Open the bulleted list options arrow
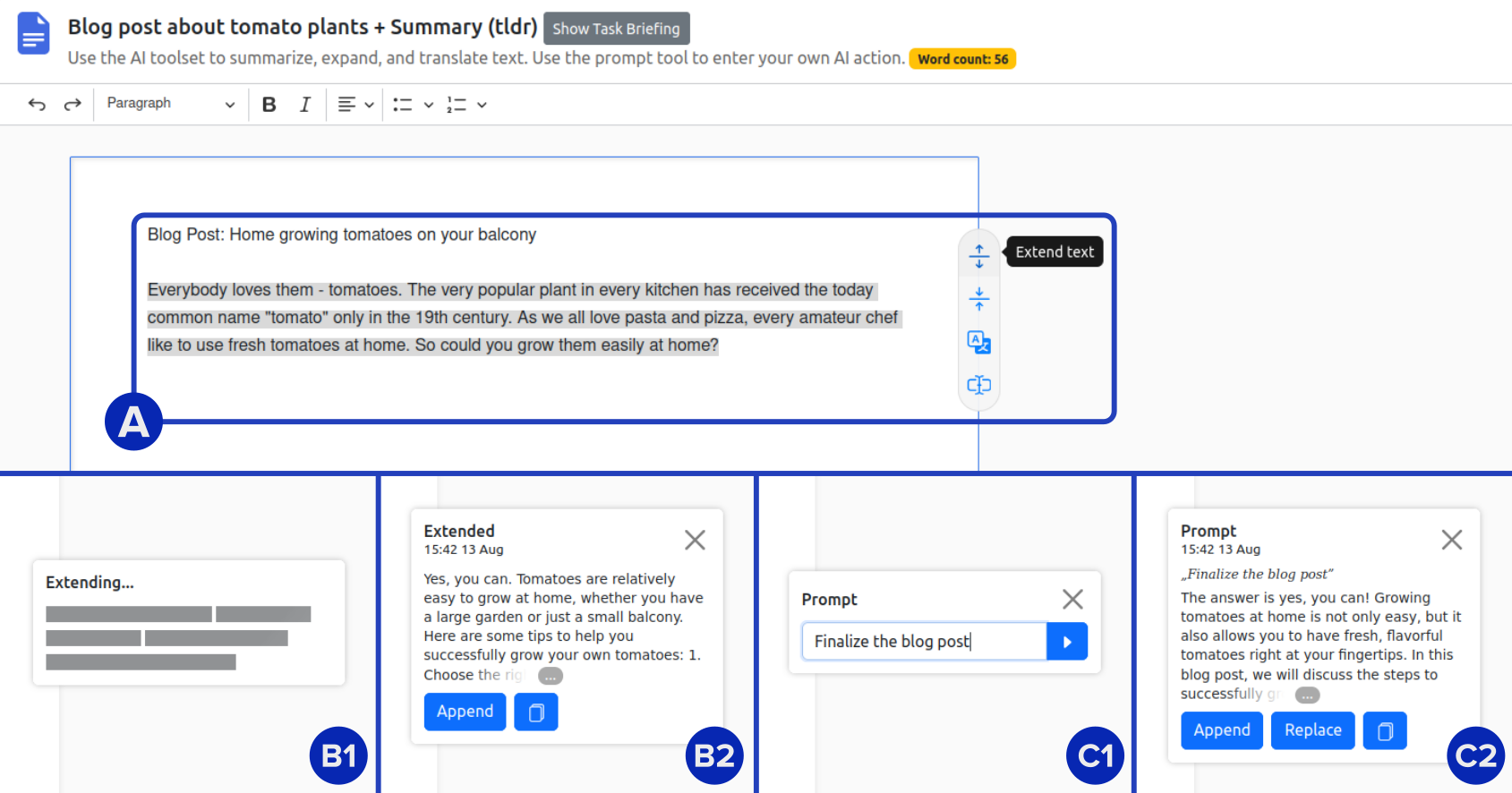 pyautogui.click(x=429, y=105)
